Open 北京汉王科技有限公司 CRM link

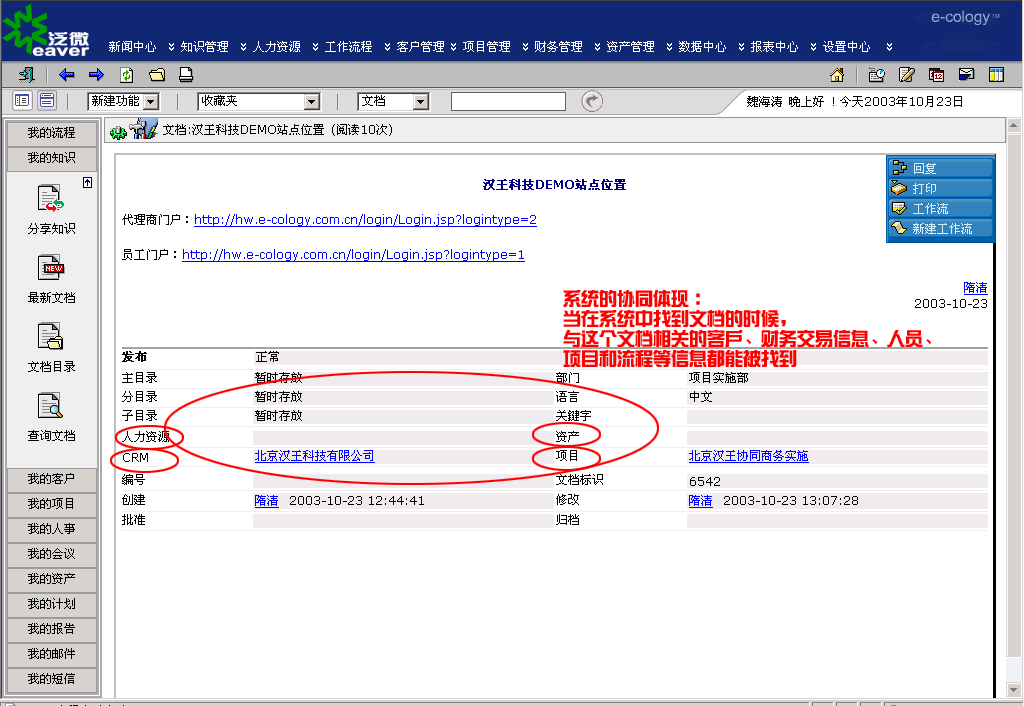tap(314, 456)
